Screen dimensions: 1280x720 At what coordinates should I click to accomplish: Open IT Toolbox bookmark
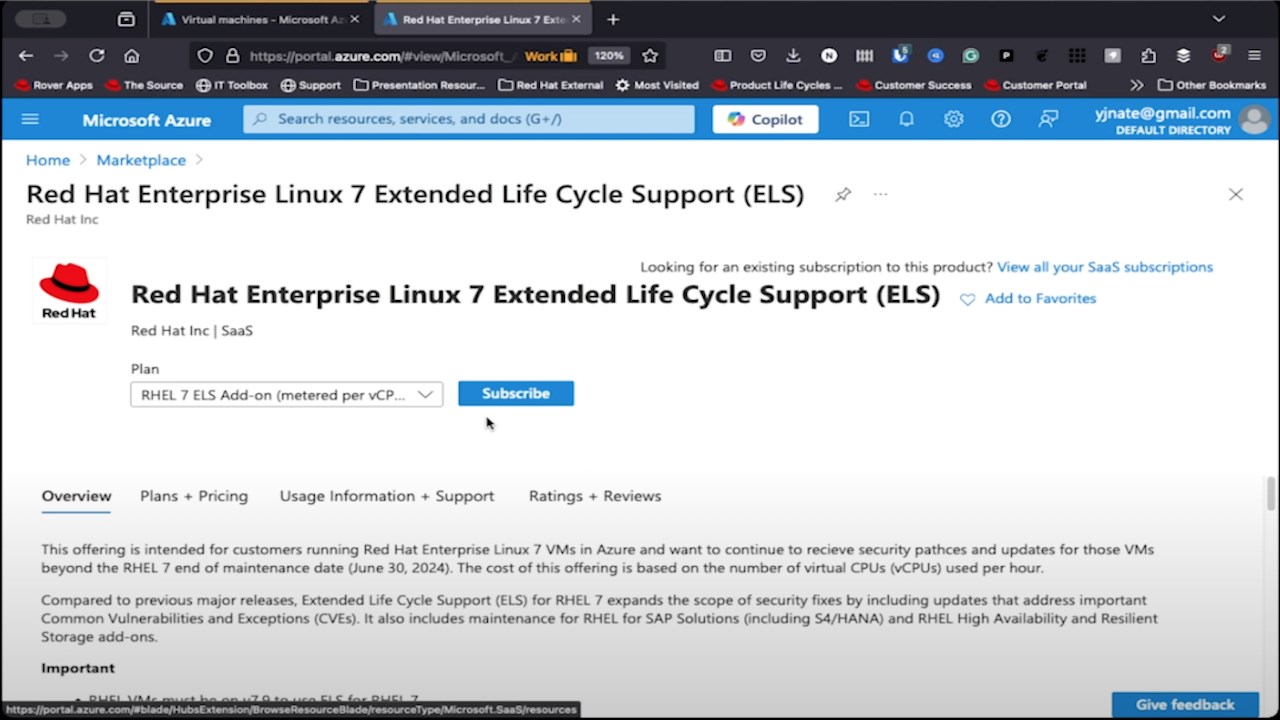coord(232,85)
